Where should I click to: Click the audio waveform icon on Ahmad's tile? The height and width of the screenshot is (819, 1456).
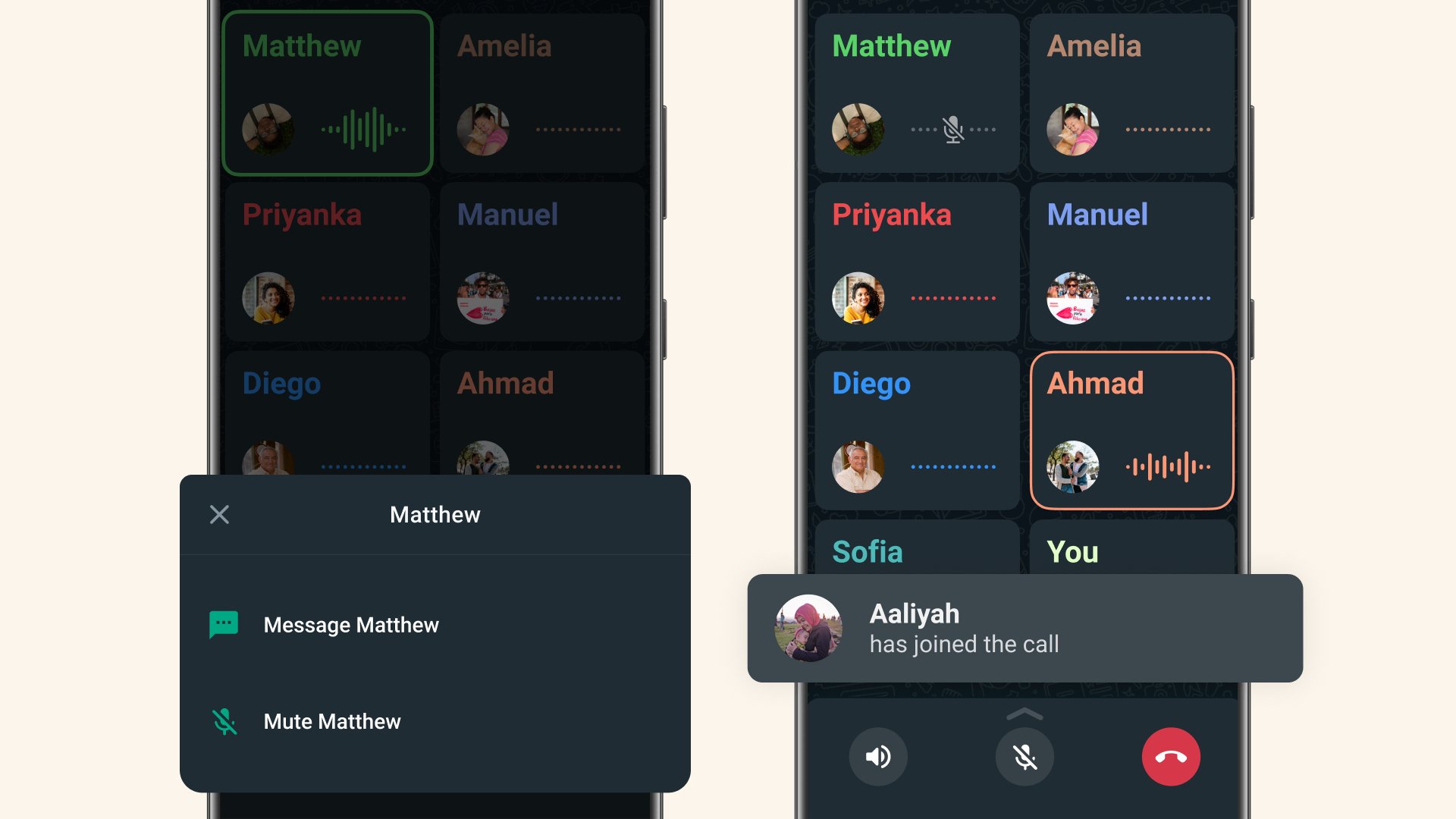(1165, 465)
